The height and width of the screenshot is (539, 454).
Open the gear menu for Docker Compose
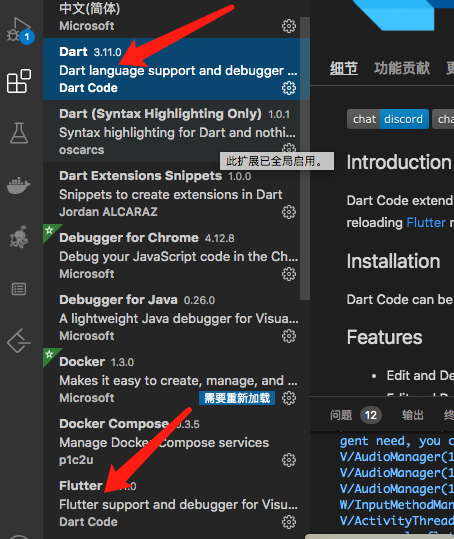(x=289, y=460)
